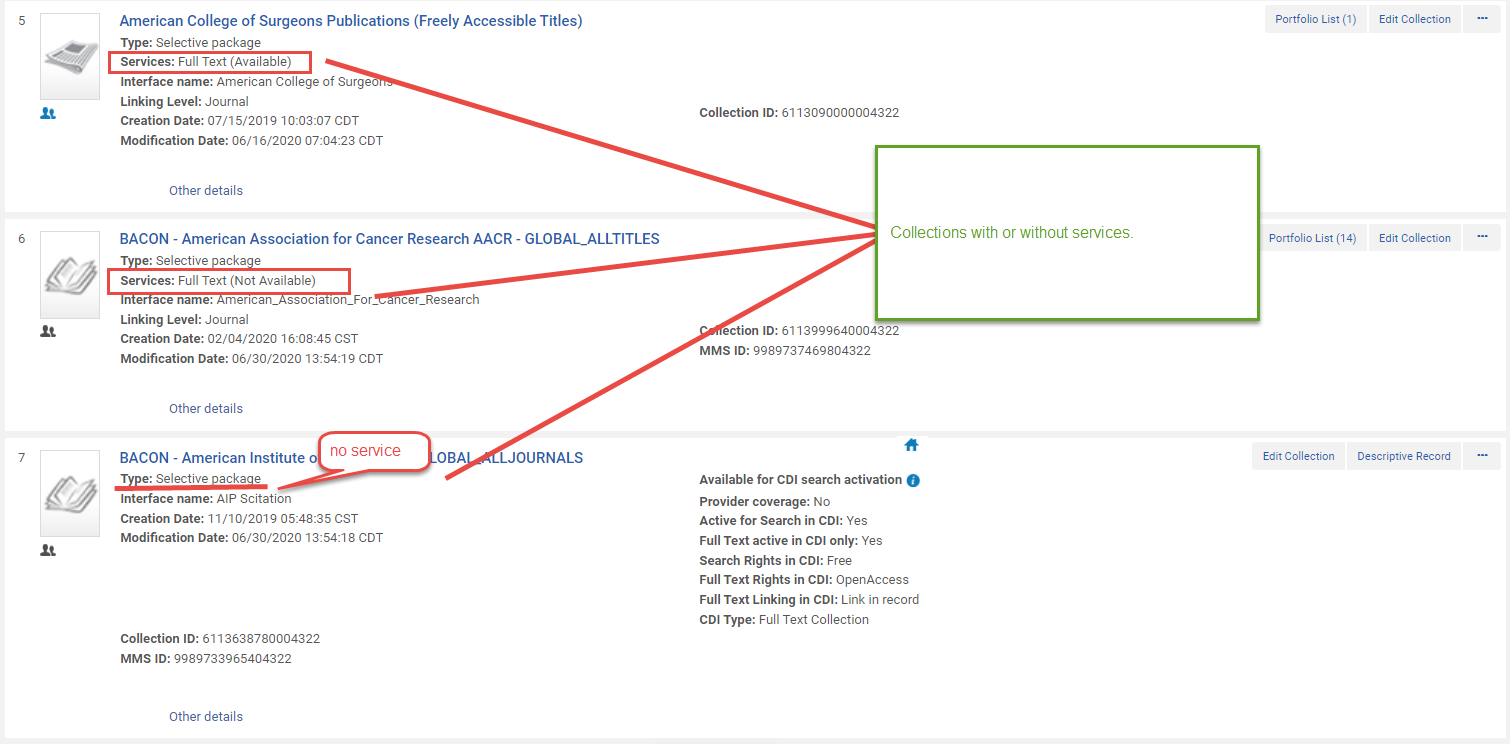
Task: Open BACON American Association for Cancer Research title
Action: tap(389, 239)
